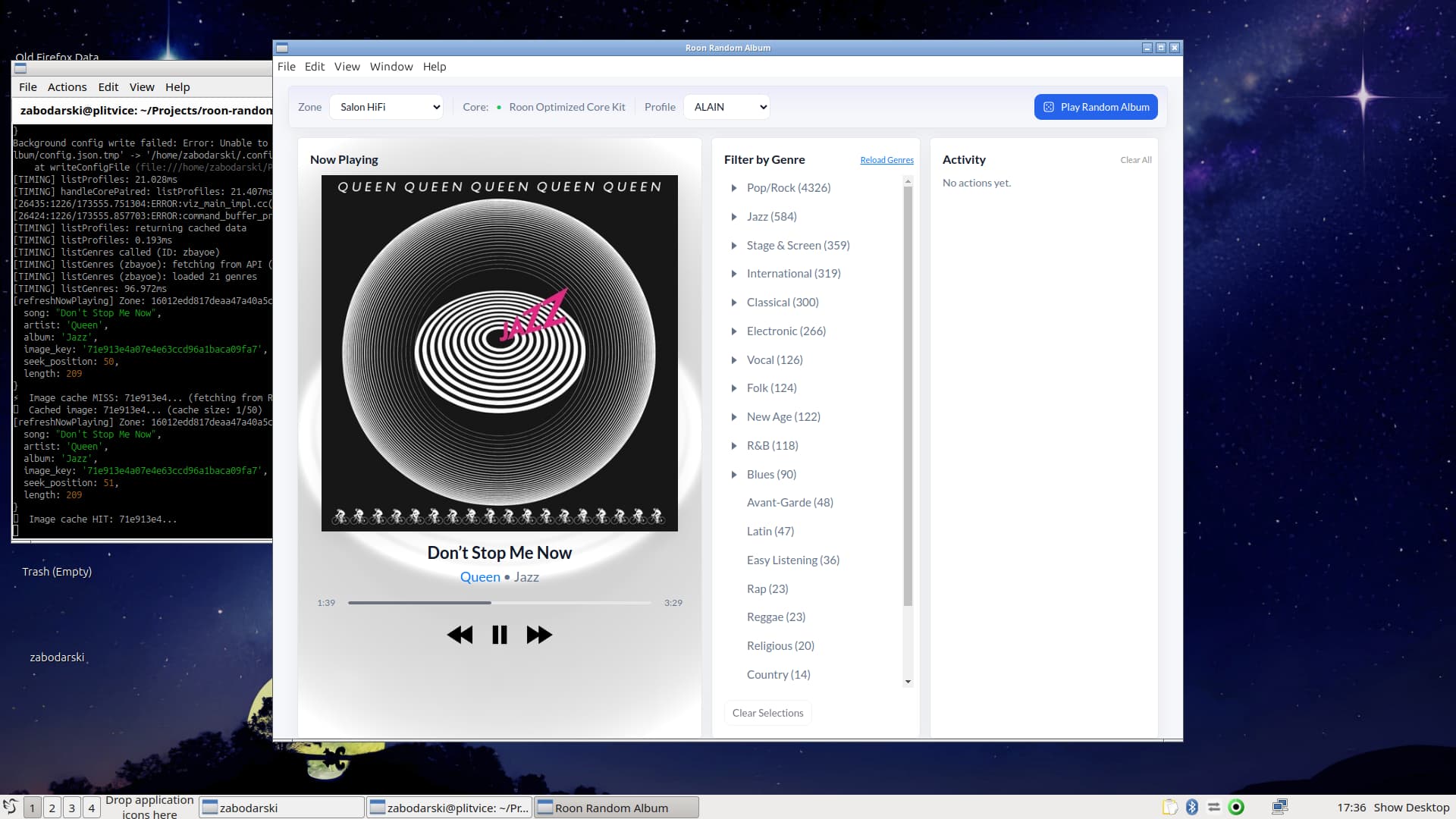
Task: Open Help menu in Roon Random Album
Action: (435, 67)
